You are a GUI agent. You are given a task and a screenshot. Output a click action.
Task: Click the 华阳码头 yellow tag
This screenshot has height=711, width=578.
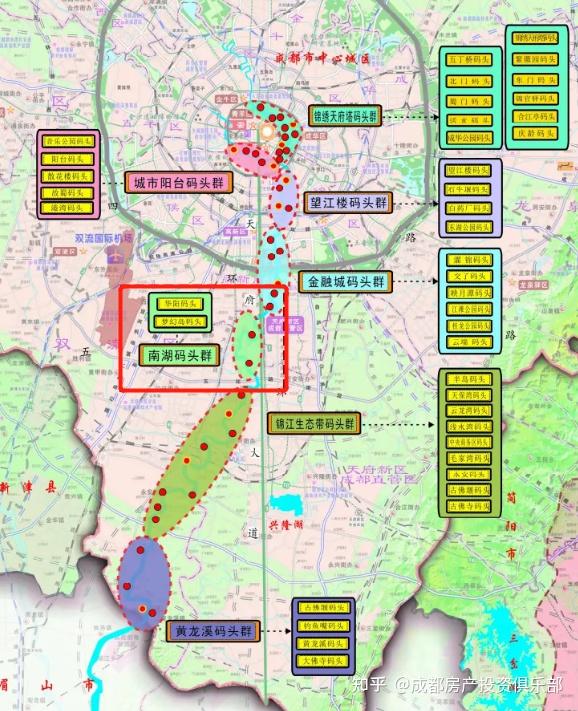pos(180,303)
